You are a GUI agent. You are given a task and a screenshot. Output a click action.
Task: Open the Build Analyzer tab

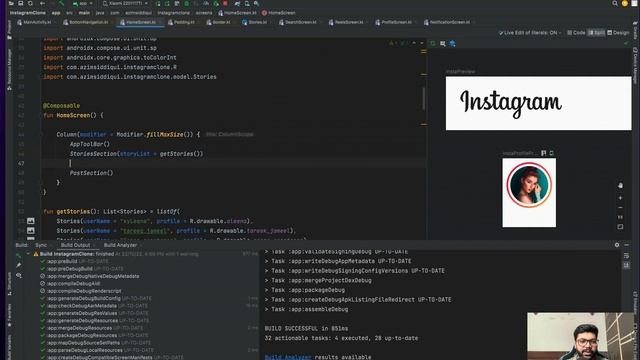pos(120,245)
